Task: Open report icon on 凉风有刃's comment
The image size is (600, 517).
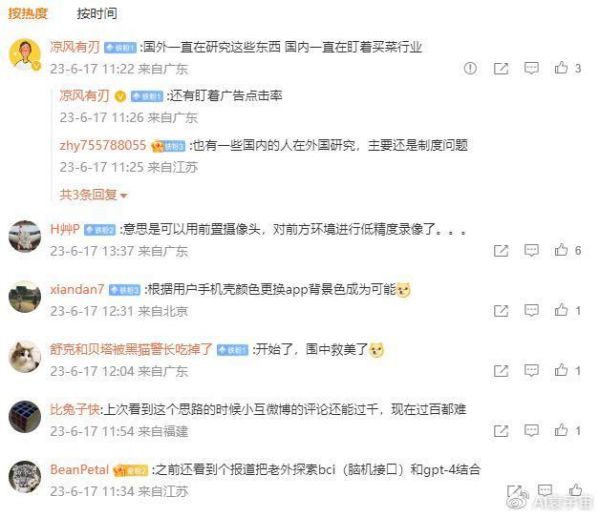Action: click(x=470, y=68)
